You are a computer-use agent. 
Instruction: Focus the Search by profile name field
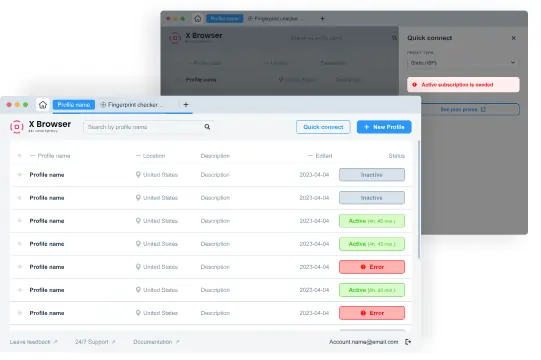tap(148, 127)
